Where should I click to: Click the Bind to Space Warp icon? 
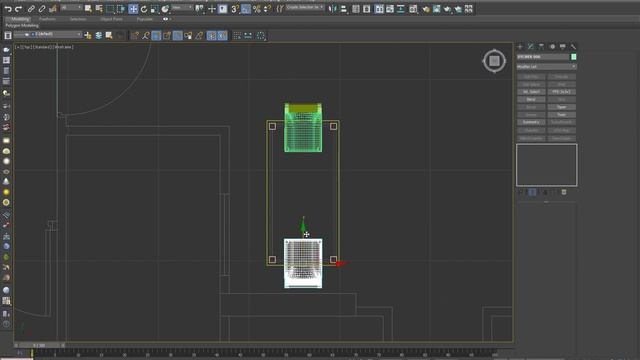coord(52,9)
